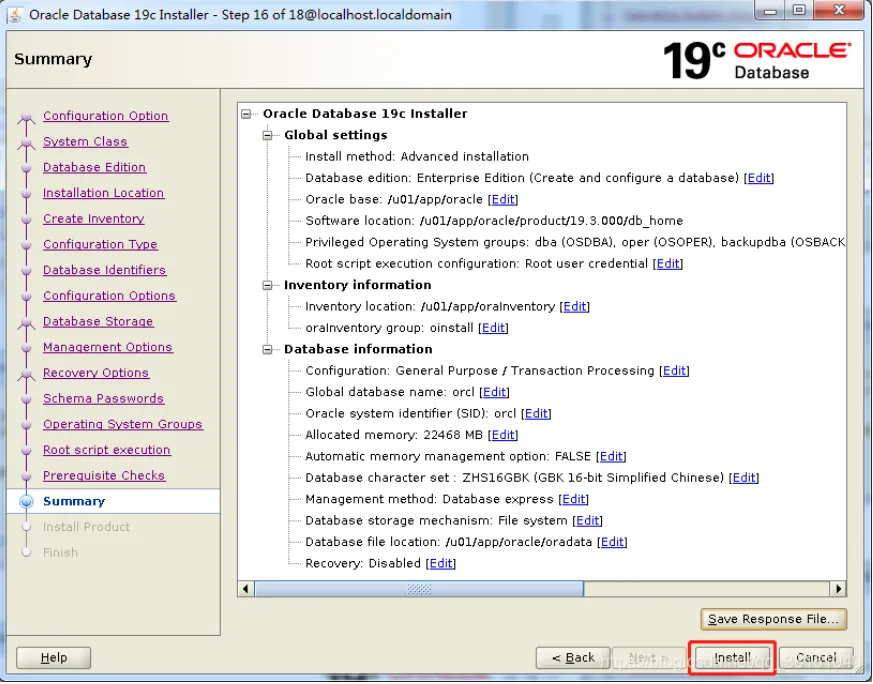Viewport: 873px width, 684px height.
Task: Go to the Operating System Groups step
Action: tap(122, 424)
